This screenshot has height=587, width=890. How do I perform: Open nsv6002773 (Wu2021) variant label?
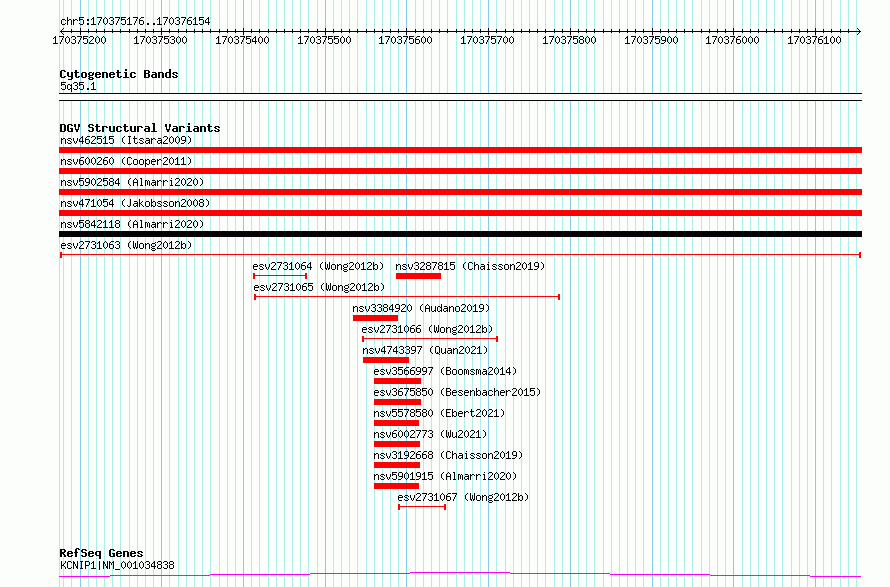point(430,434)
